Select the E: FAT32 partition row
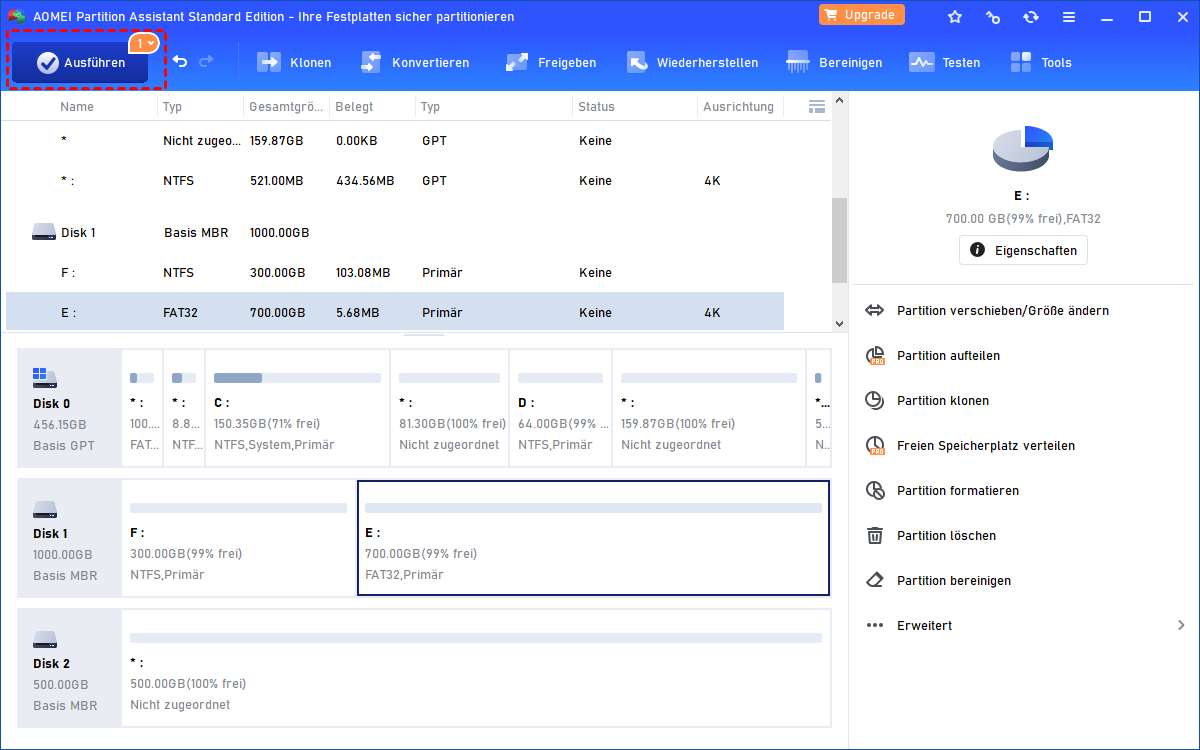The width and height of the screenshot is (1200, 750). (x=395, y=312)
